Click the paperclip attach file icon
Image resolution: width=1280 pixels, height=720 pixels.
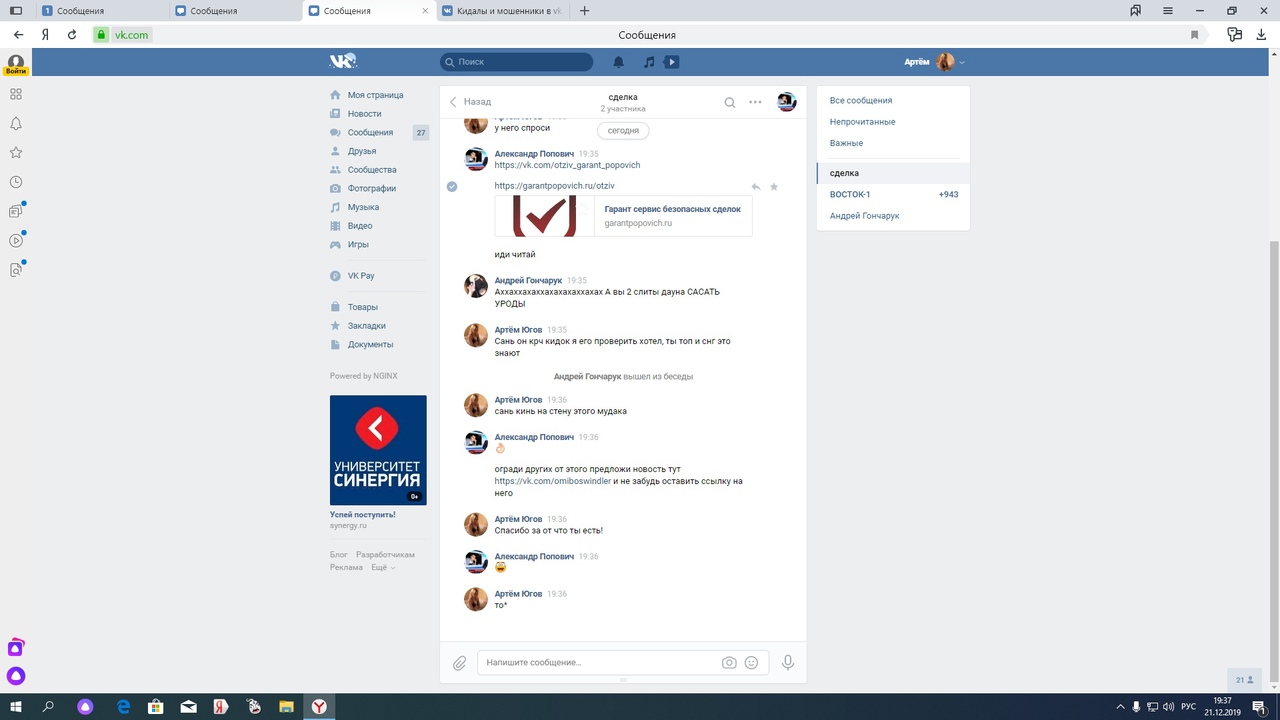459,663
